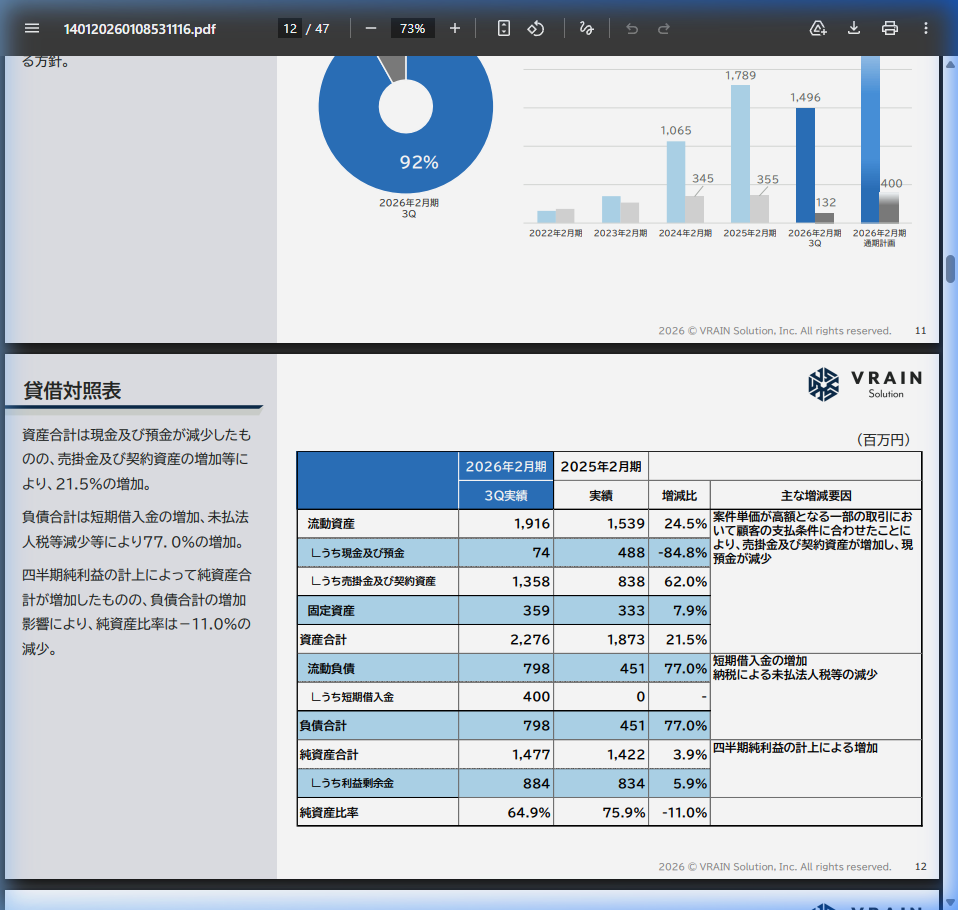958x910 pixels.
Task: Click the page number field showing 12
Action: point(290,28)
